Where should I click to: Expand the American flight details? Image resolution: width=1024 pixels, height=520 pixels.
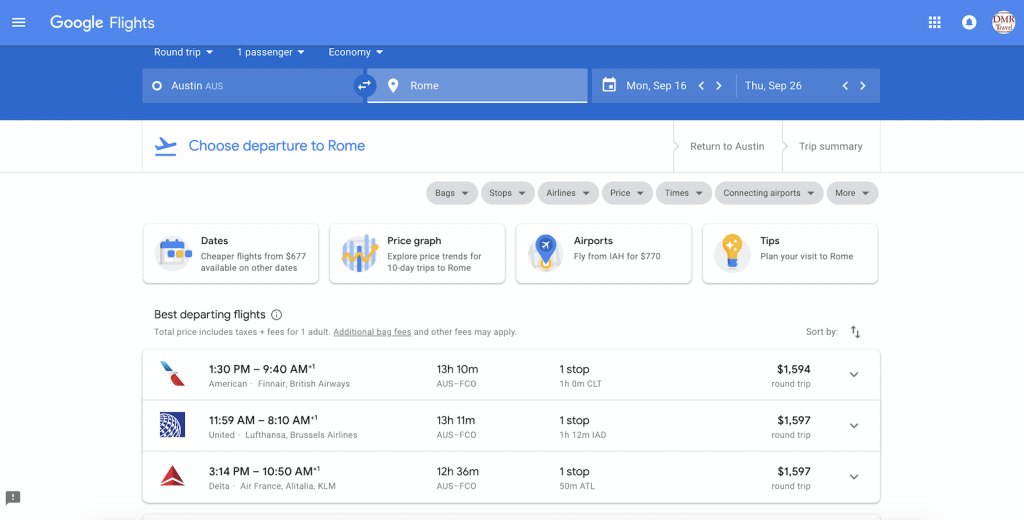853,375
